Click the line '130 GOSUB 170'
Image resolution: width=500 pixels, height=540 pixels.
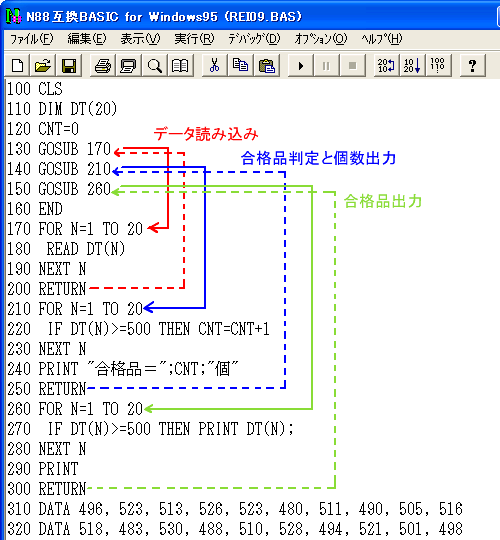coord(59,149)
